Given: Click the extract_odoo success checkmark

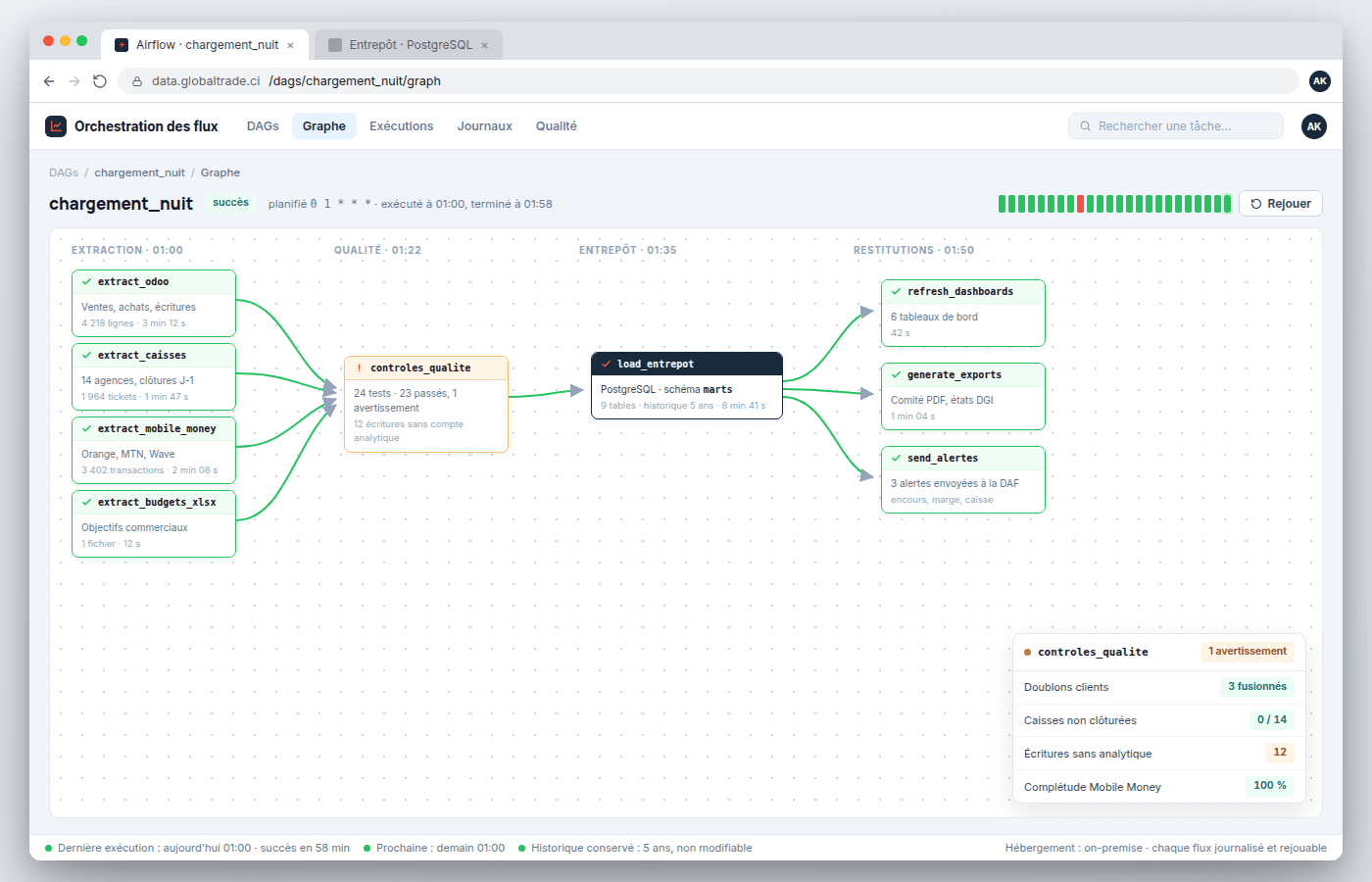Looking at the screenshot, I should coord(86,282).
